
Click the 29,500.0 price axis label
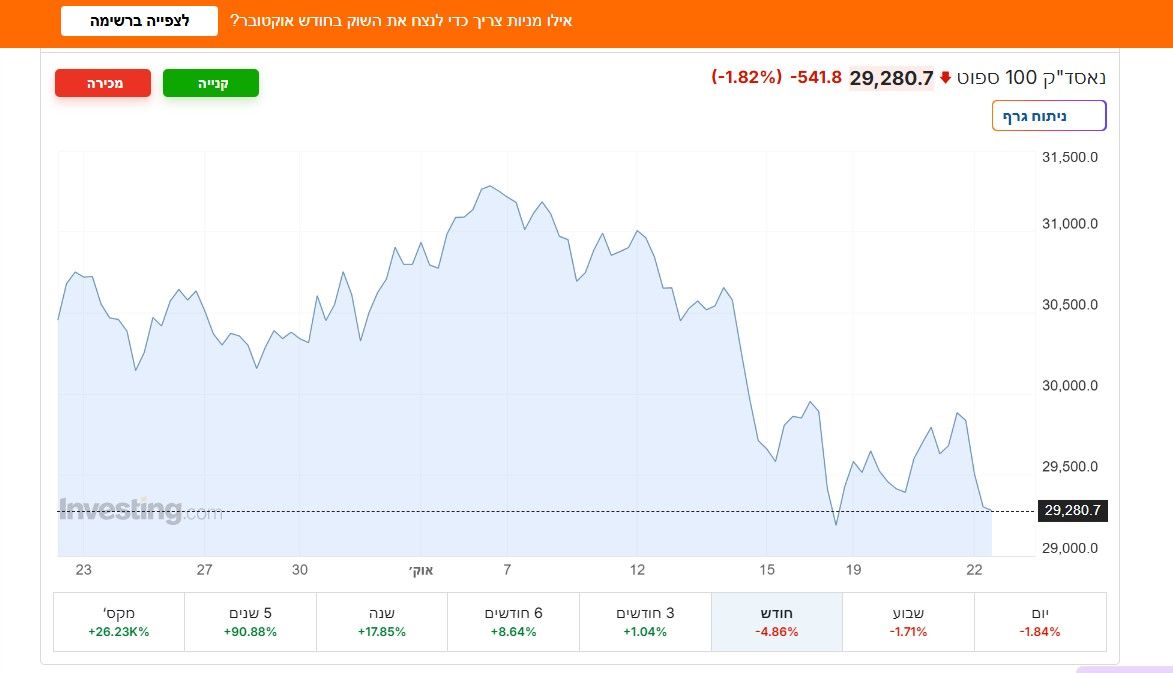[1070, 467]
